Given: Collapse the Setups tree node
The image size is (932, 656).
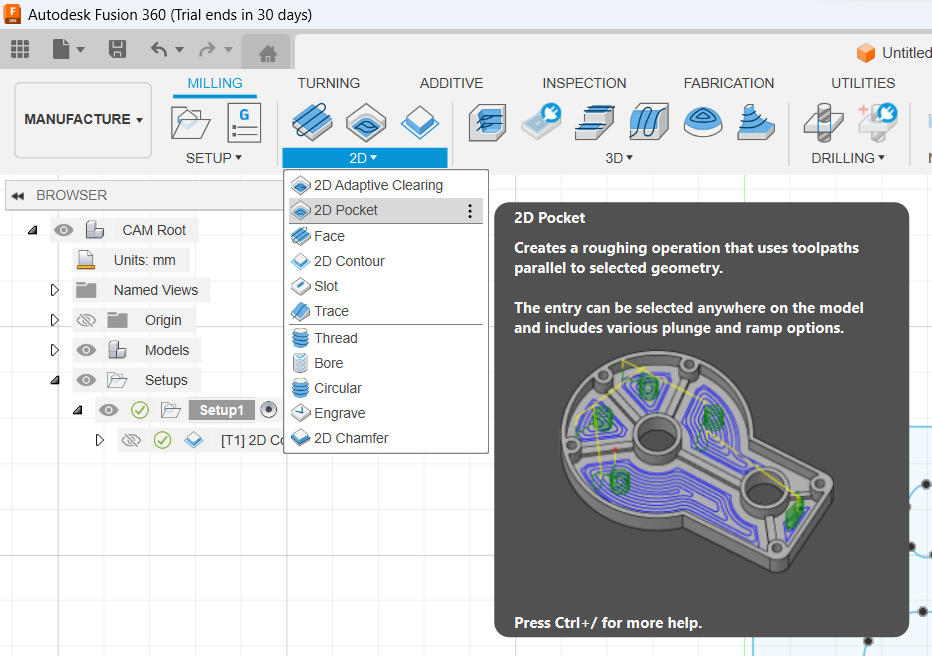Looking at the screenshot, I should (55, 380).
